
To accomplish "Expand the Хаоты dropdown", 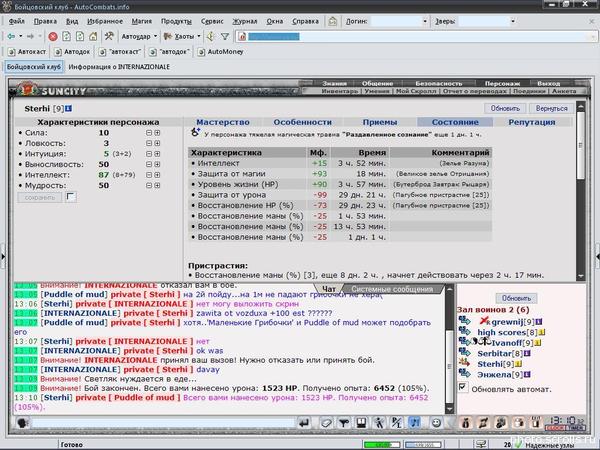I will tap(199, 36).
